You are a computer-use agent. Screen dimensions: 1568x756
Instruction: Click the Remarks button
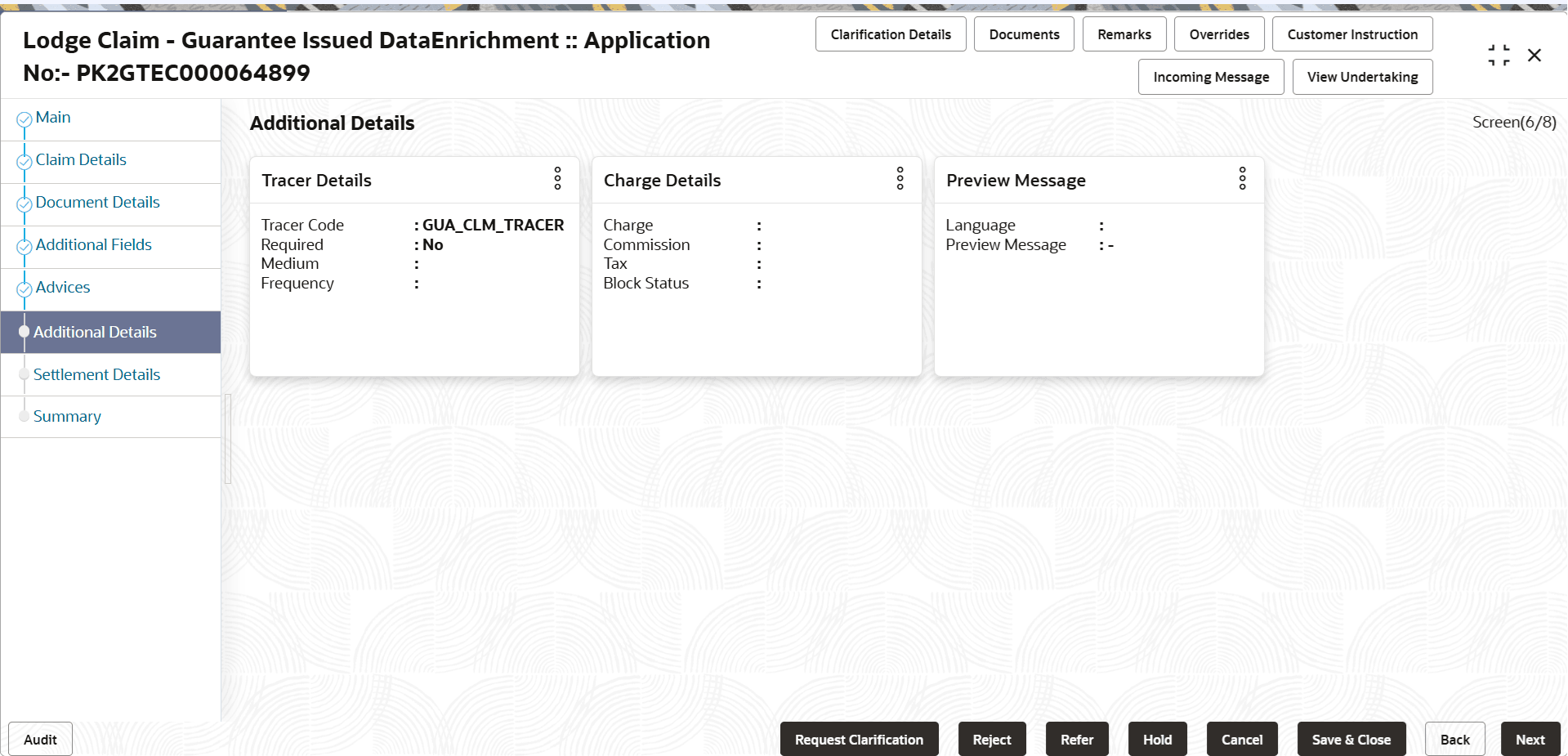click(x=1124, y=34)
